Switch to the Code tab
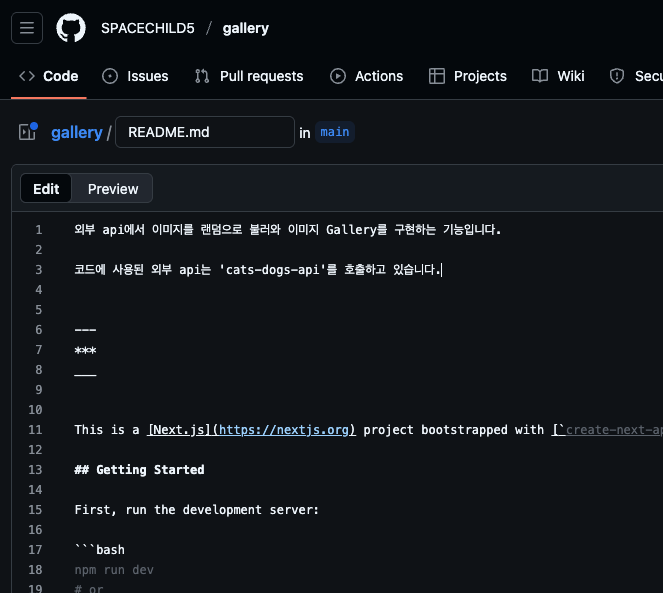Screen dimensions: 663x593 tap(49, 76)
